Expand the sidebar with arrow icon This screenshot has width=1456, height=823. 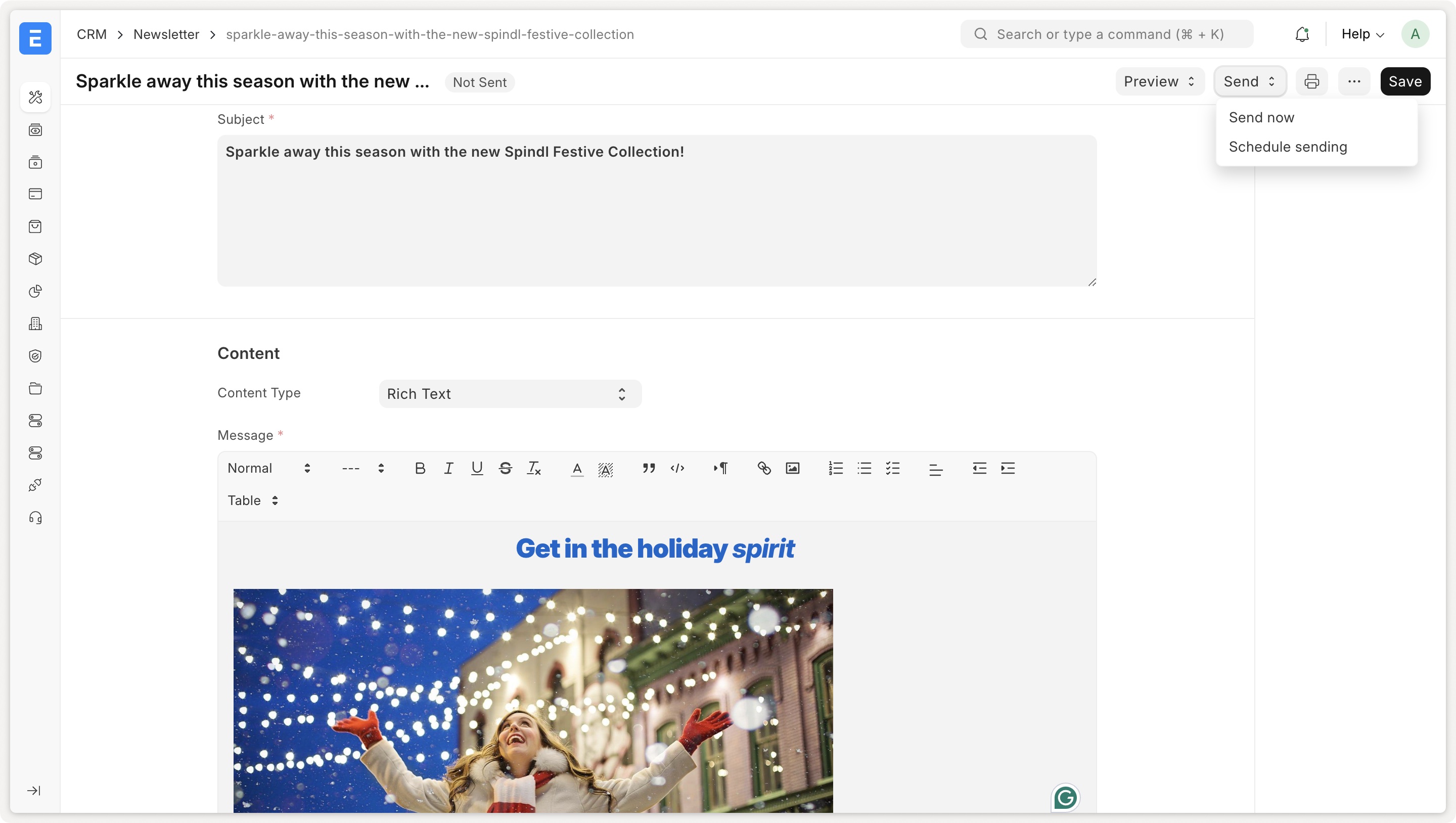(34, 791)
